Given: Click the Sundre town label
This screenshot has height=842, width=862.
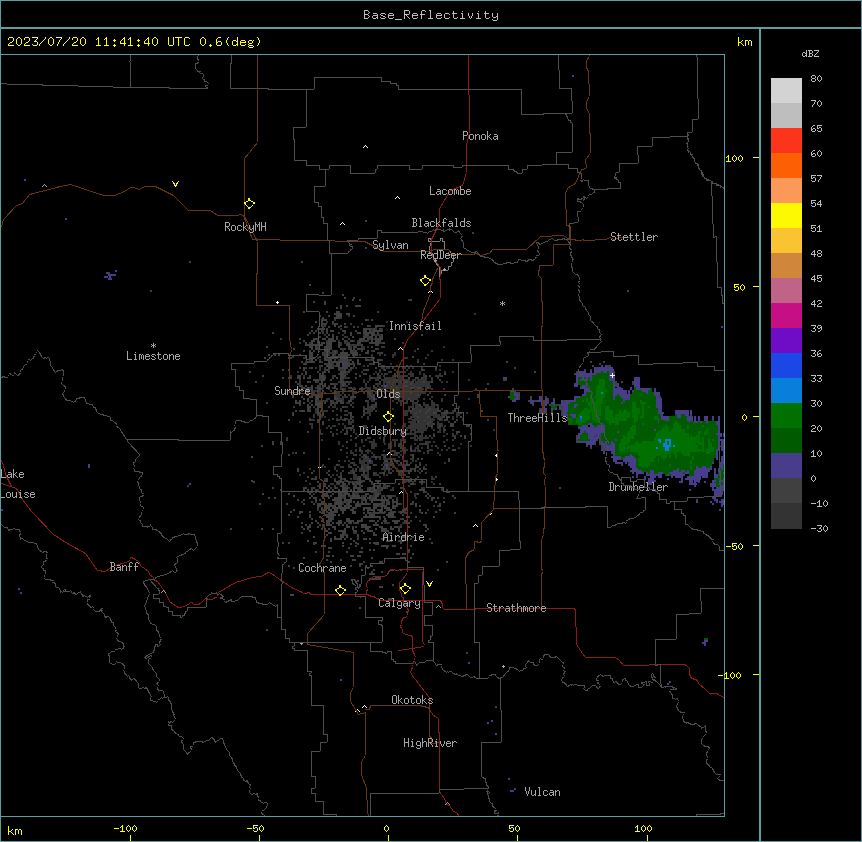Looking at the screenshot, I should coord(292,391).
